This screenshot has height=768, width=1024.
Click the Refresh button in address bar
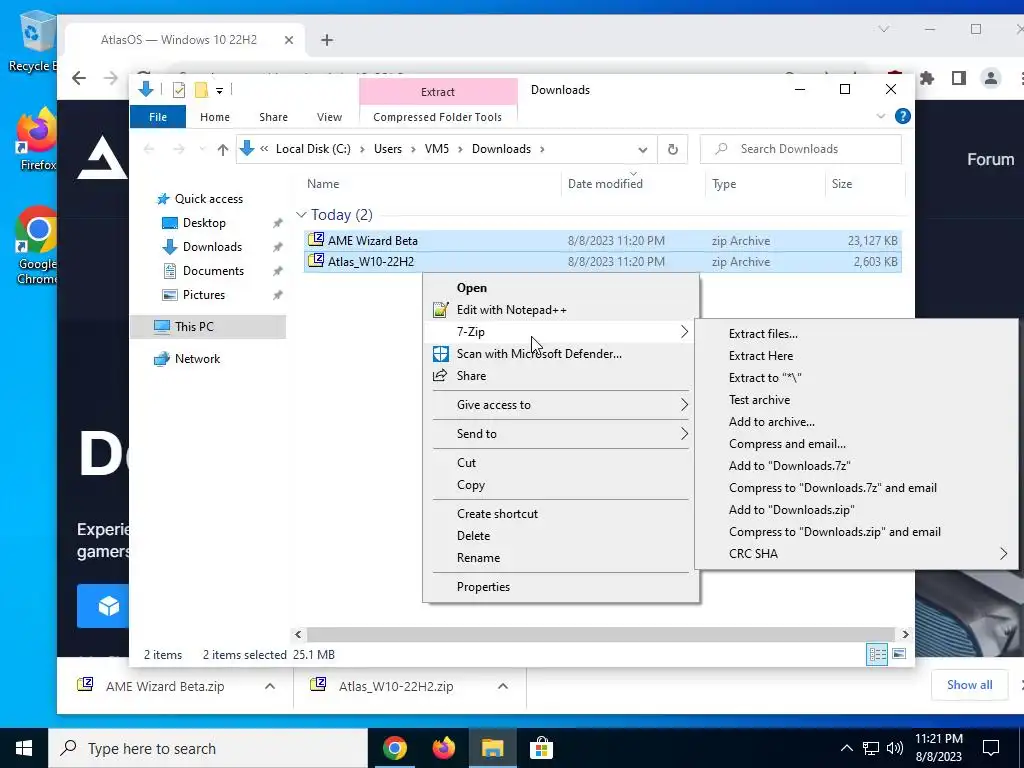[x=673, y=150]
